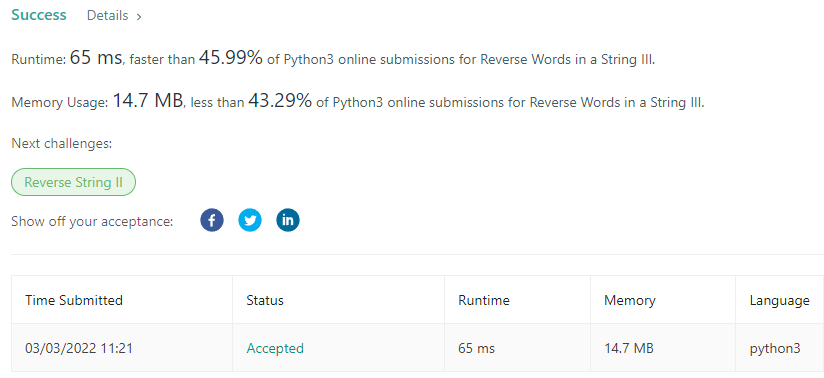Open the Details link

(107, 16)
